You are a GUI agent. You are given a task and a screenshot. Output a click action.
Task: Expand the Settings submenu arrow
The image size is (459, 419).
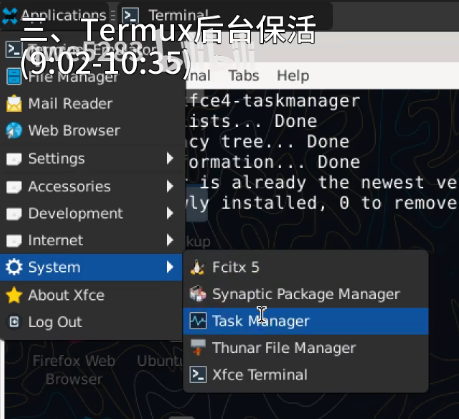tap(170, 158)
